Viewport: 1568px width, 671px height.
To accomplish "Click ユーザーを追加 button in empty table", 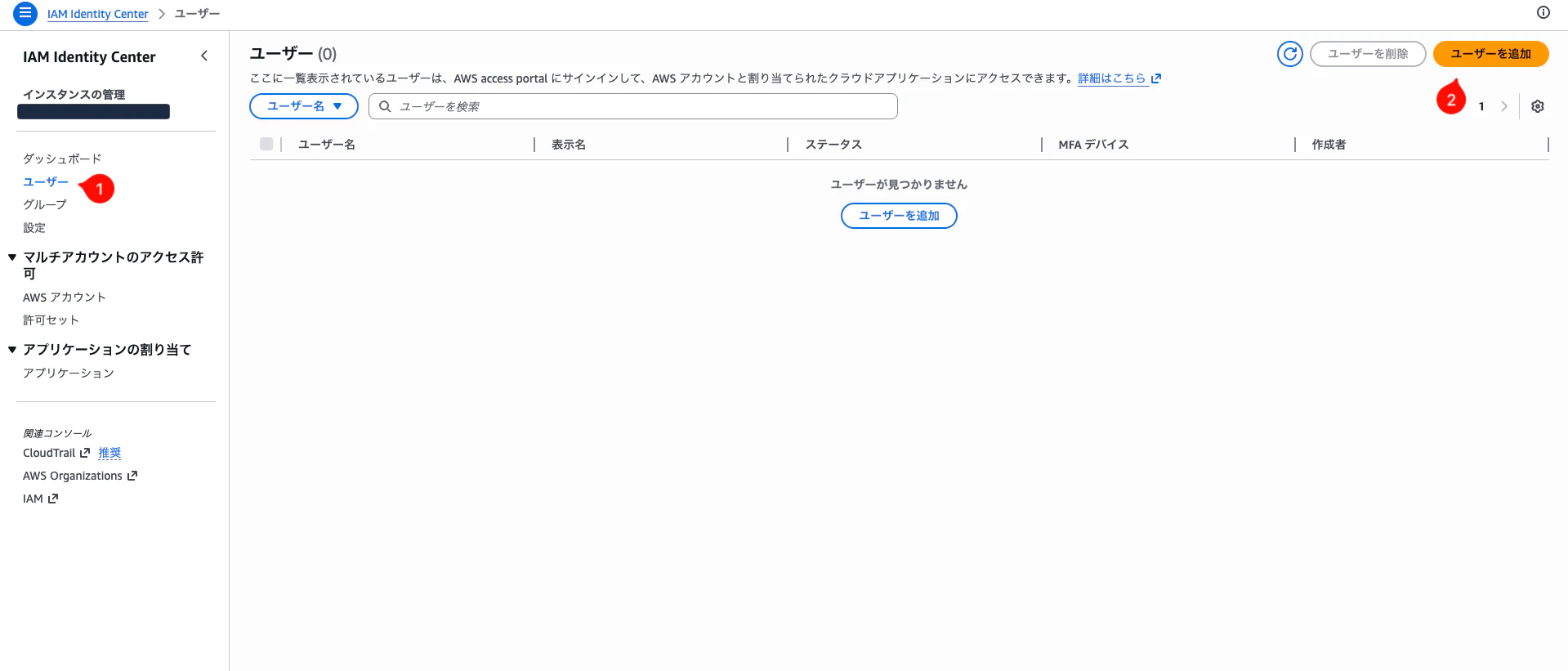I will pos(899,216).
